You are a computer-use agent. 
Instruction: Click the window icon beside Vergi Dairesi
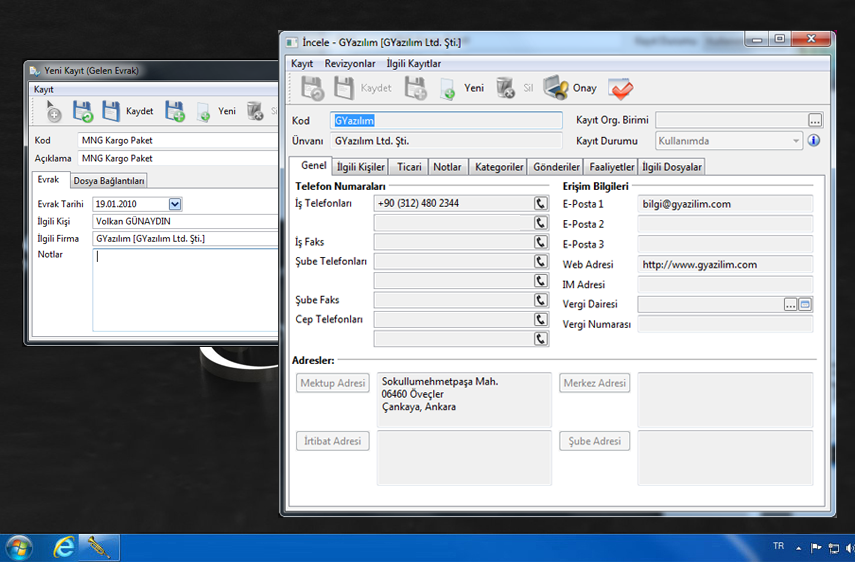click(x=805, y=304)
